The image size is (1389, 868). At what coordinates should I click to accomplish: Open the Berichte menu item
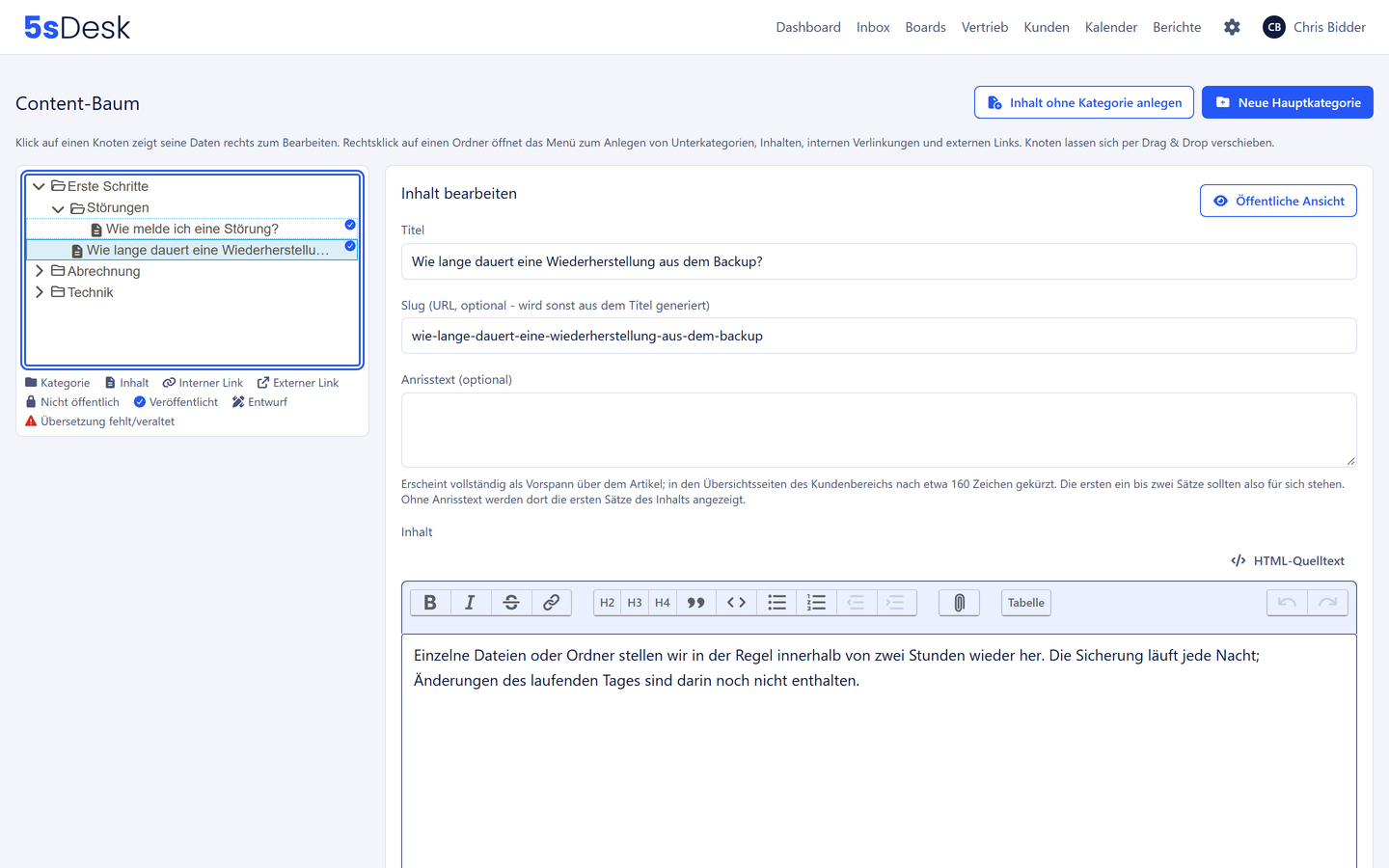point(1177,27)
